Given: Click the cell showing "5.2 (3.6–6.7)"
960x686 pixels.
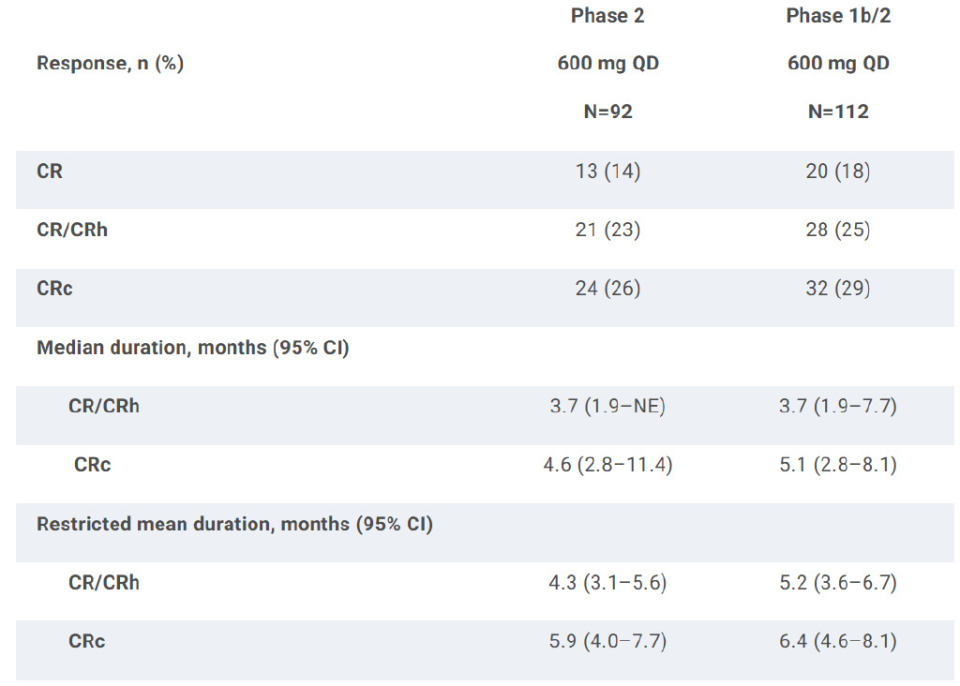Looking at the screenshot, I should pyautogui.click(x=838, y=583).
